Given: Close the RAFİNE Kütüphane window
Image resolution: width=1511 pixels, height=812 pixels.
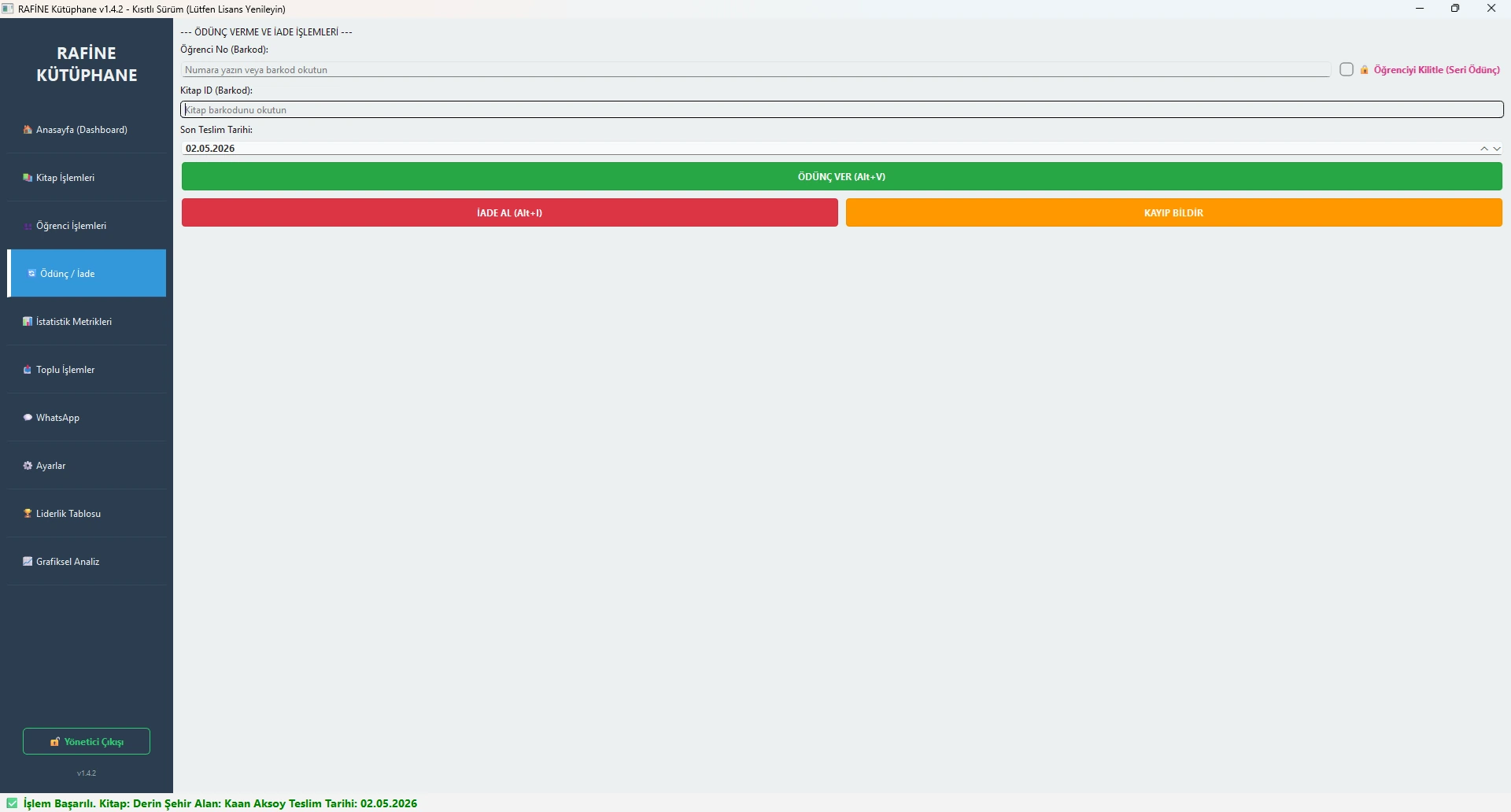Looking at the screenshot, I should click(x=1491, y=9).
